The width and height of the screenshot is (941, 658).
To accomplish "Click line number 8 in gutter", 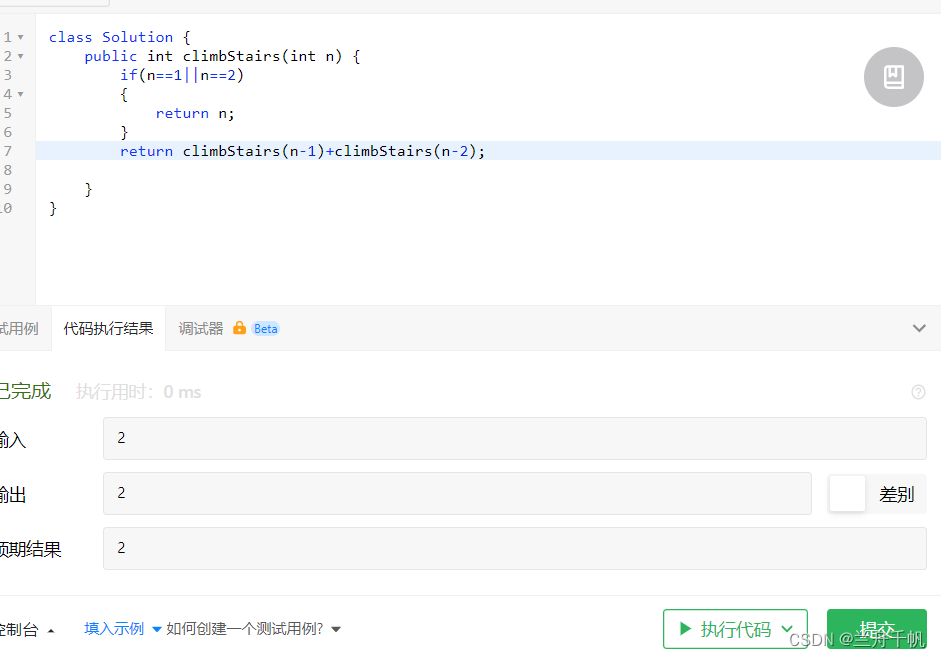I will click(x=8, y=171).
